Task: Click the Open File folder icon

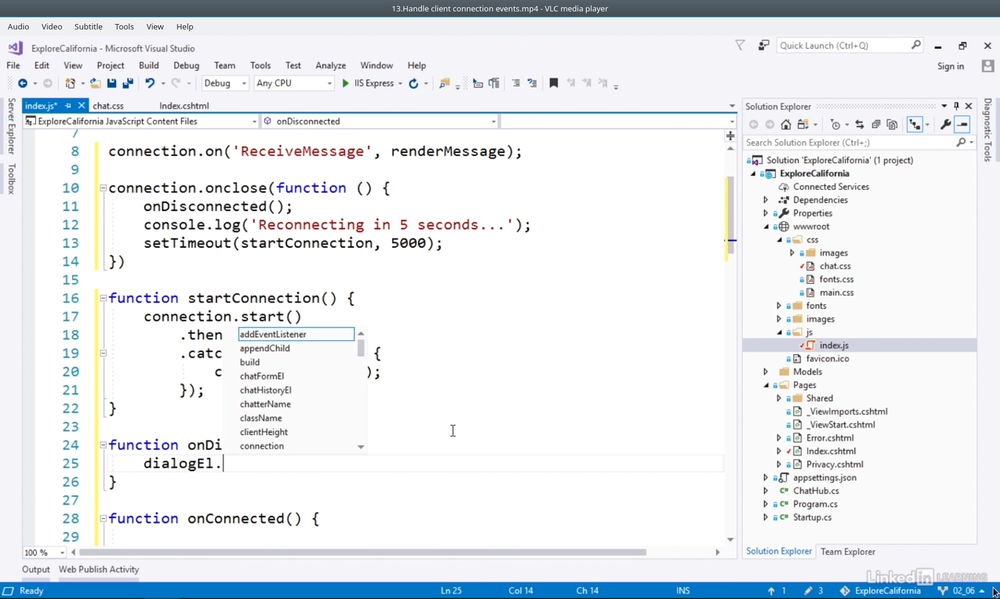Action: click(x=95, y=84)
